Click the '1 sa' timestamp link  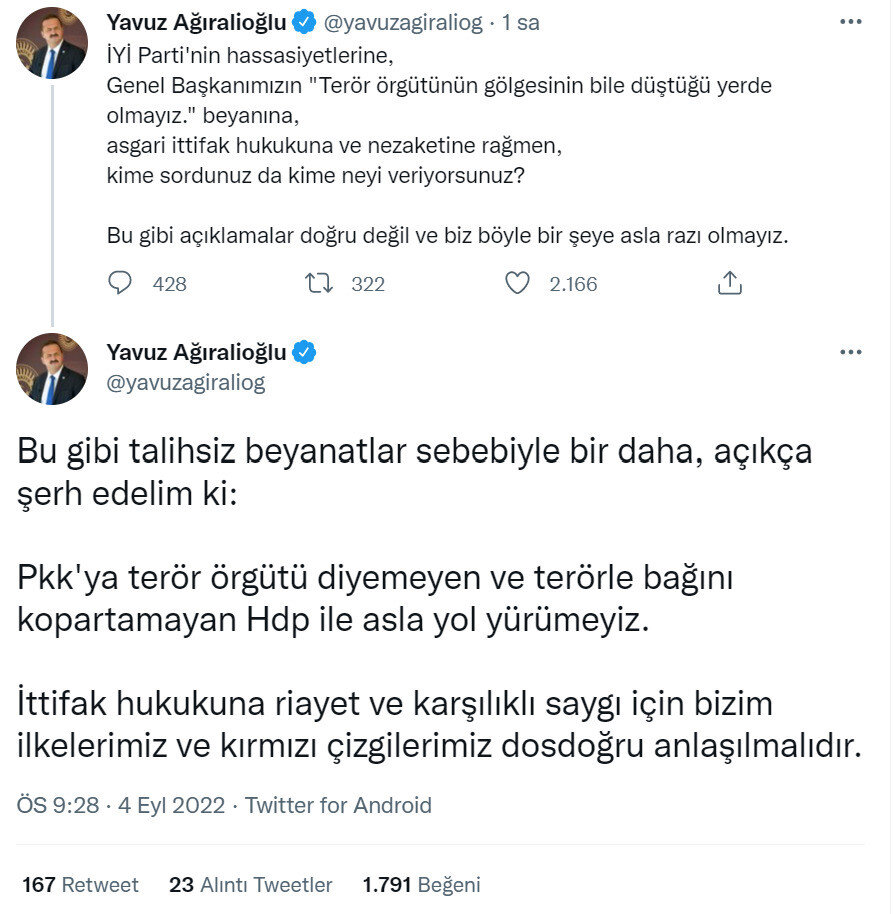[x=521, y=22]
